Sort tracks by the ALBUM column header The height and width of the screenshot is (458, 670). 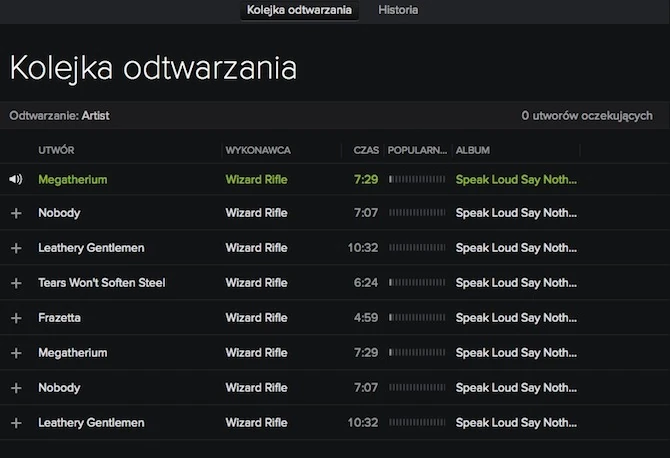(x=473, y=150)
